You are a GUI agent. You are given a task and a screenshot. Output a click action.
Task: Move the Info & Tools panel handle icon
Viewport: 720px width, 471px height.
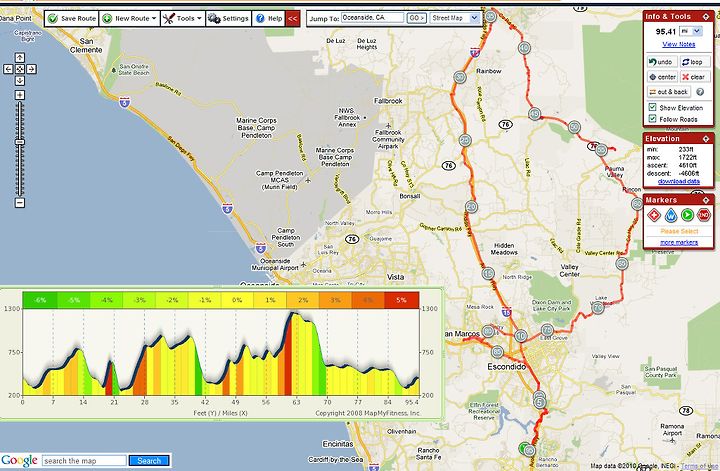[x=705, y=17]
